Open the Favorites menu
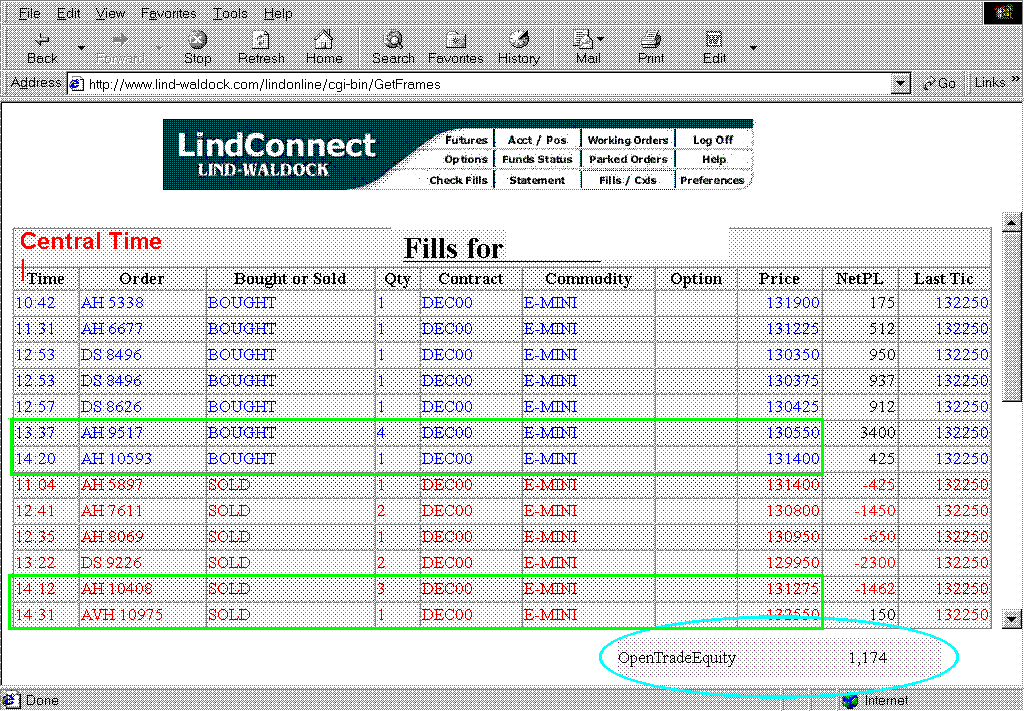Image resolution: width=1024 pixels, height=711 pixels. 168,13
